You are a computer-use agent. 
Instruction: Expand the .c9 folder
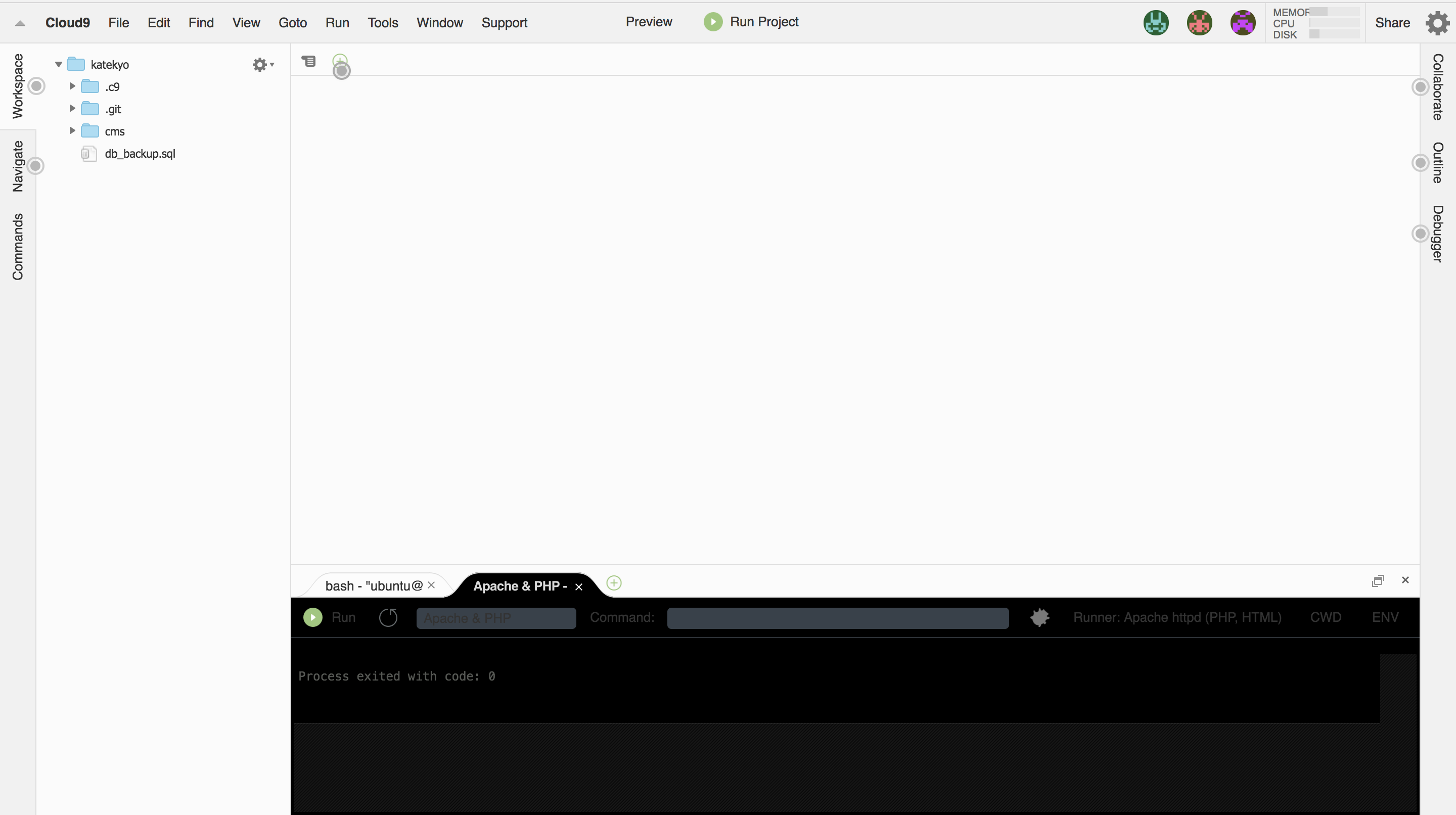click(72, 86)
